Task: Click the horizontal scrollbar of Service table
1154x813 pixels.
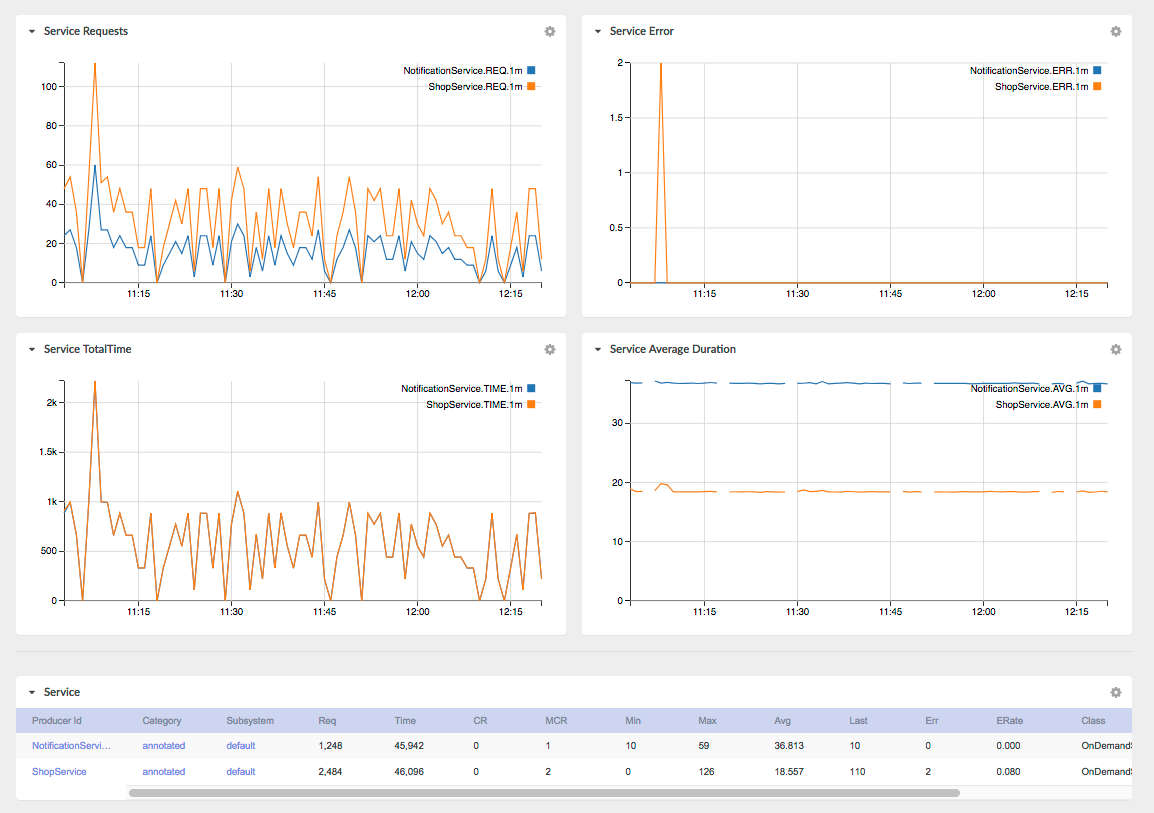Action: point(544,793)
